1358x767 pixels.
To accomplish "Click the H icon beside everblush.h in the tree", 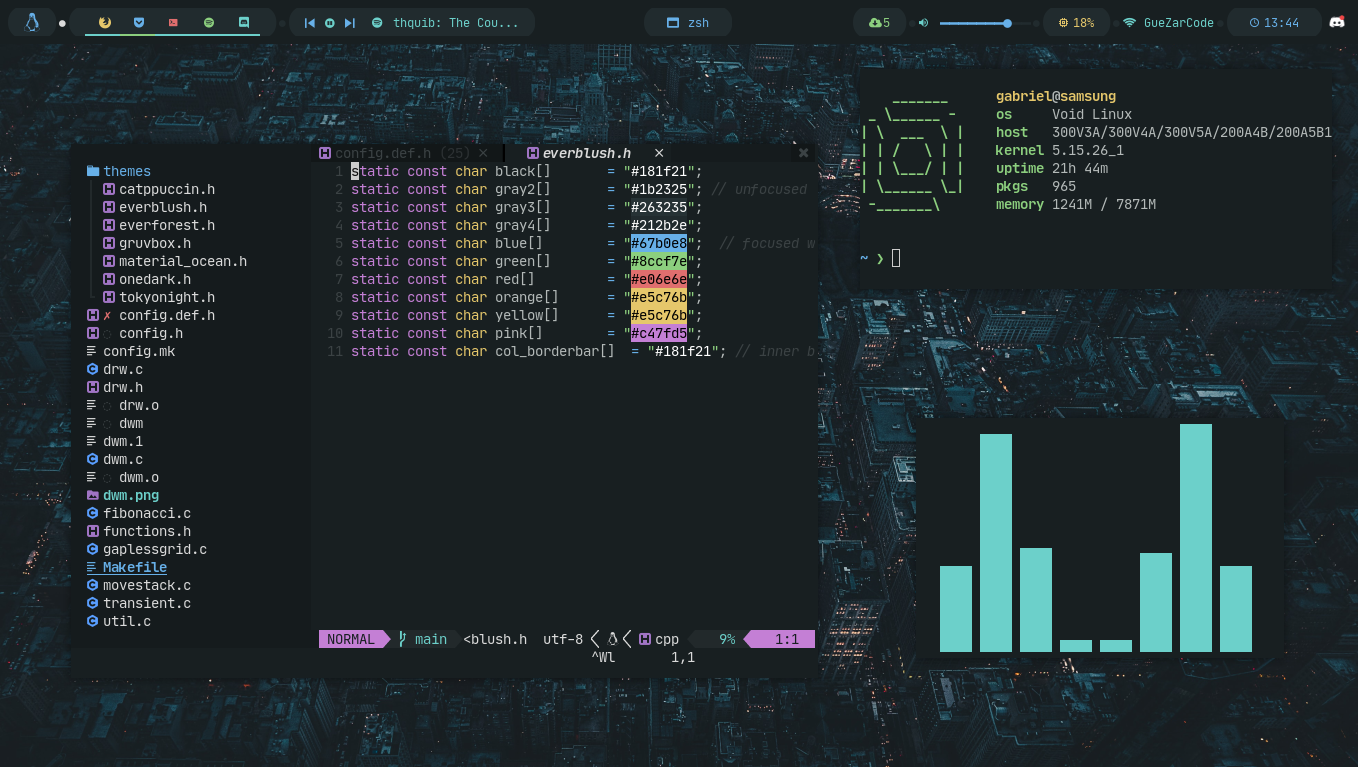I will pyautogui.click(x=109, y=207).
